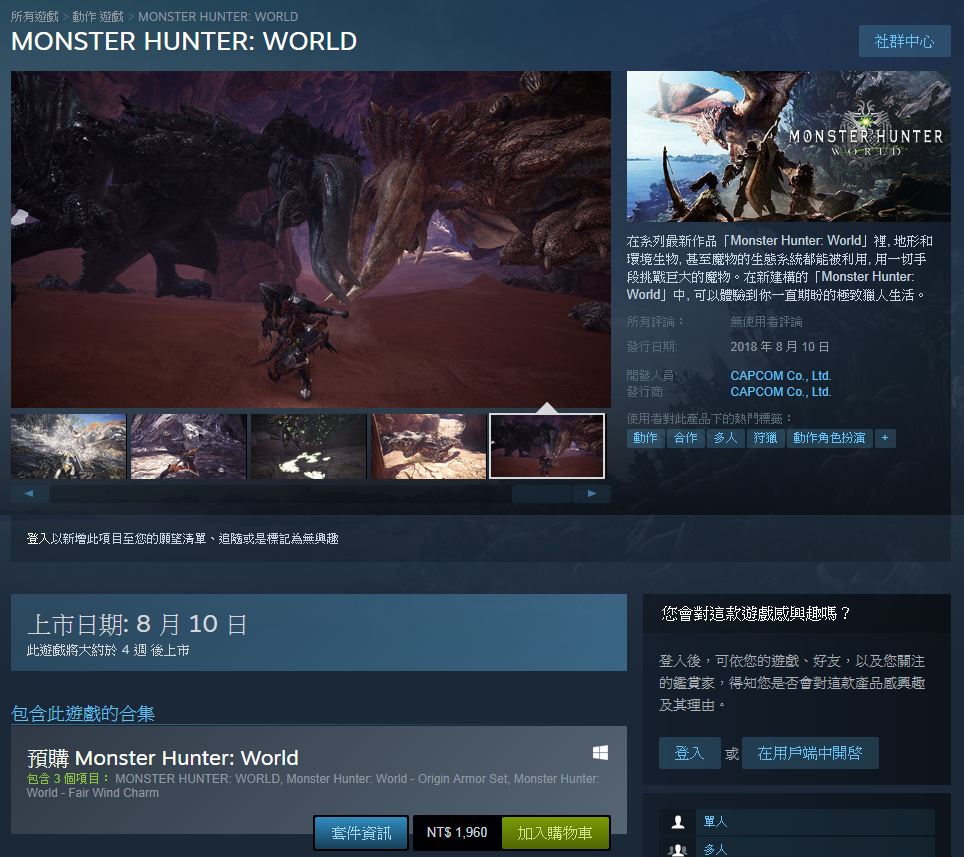This screenshot has height=857, width=964.
Task: Open the 社群中心 community hub button
Action: coord(904,41)
